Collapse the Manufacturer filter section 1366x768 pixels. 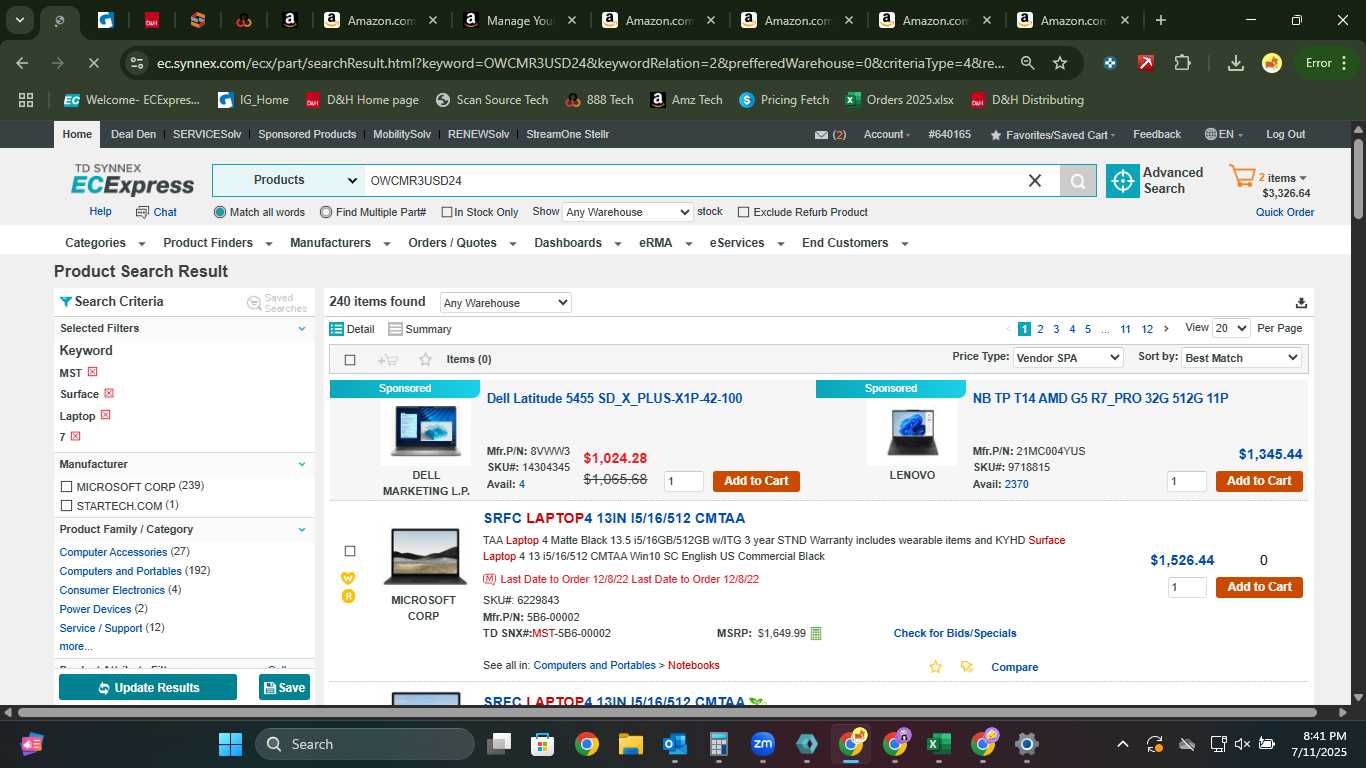pos(302,464)
